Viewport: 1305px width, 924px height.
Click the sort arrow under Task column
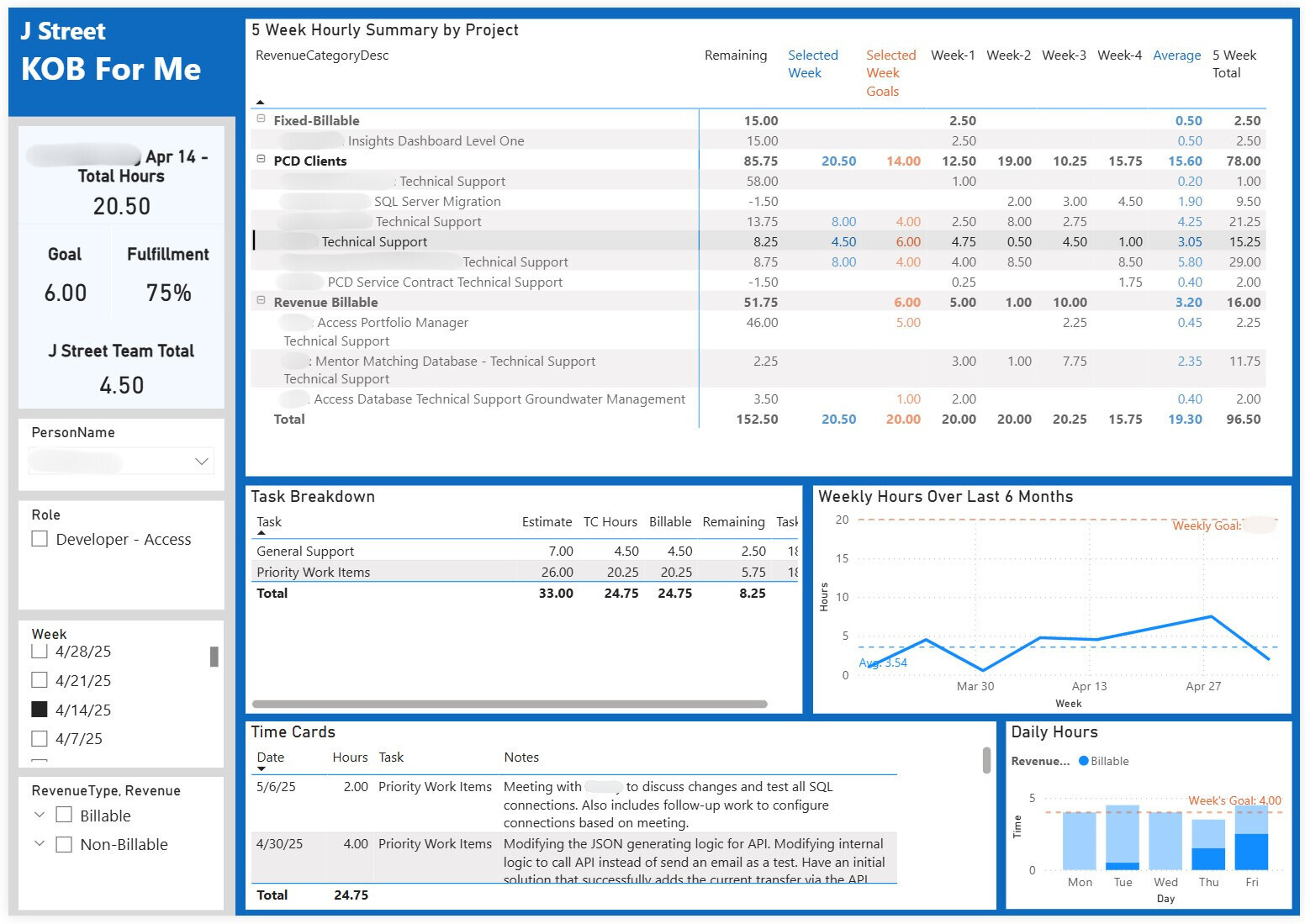[x=262, y=533]
